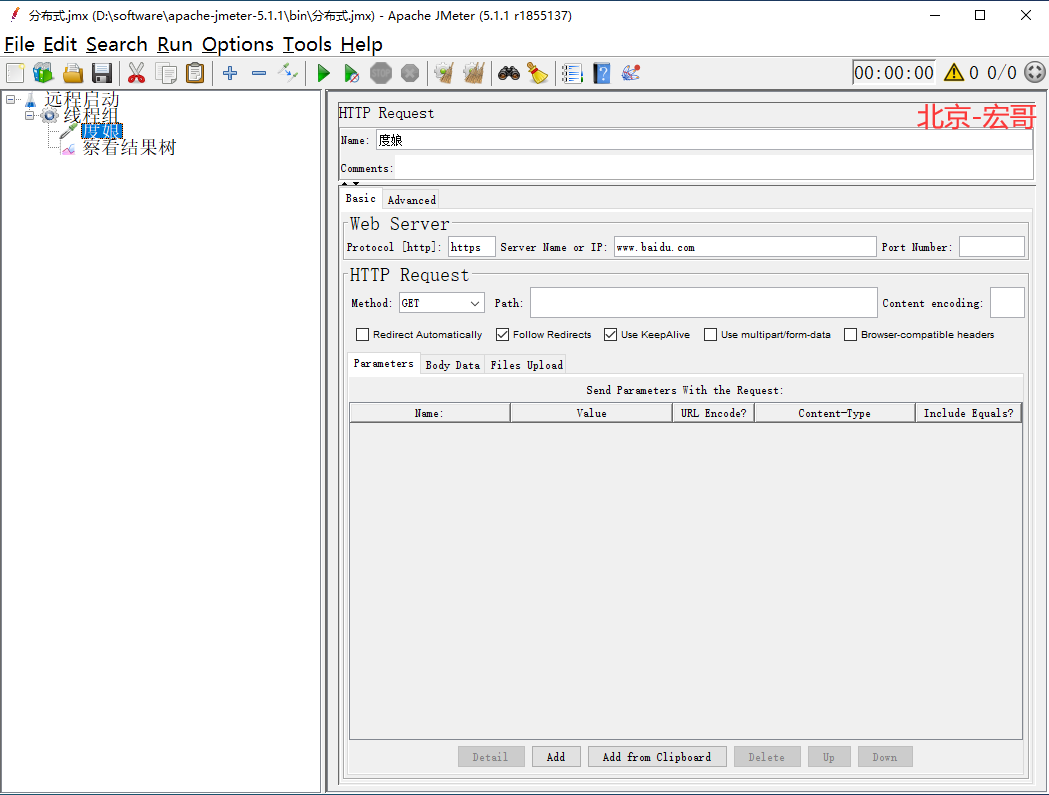Select the Parameters tab
This screenshot has height=795, width=1049.
[x=384, y=363]
